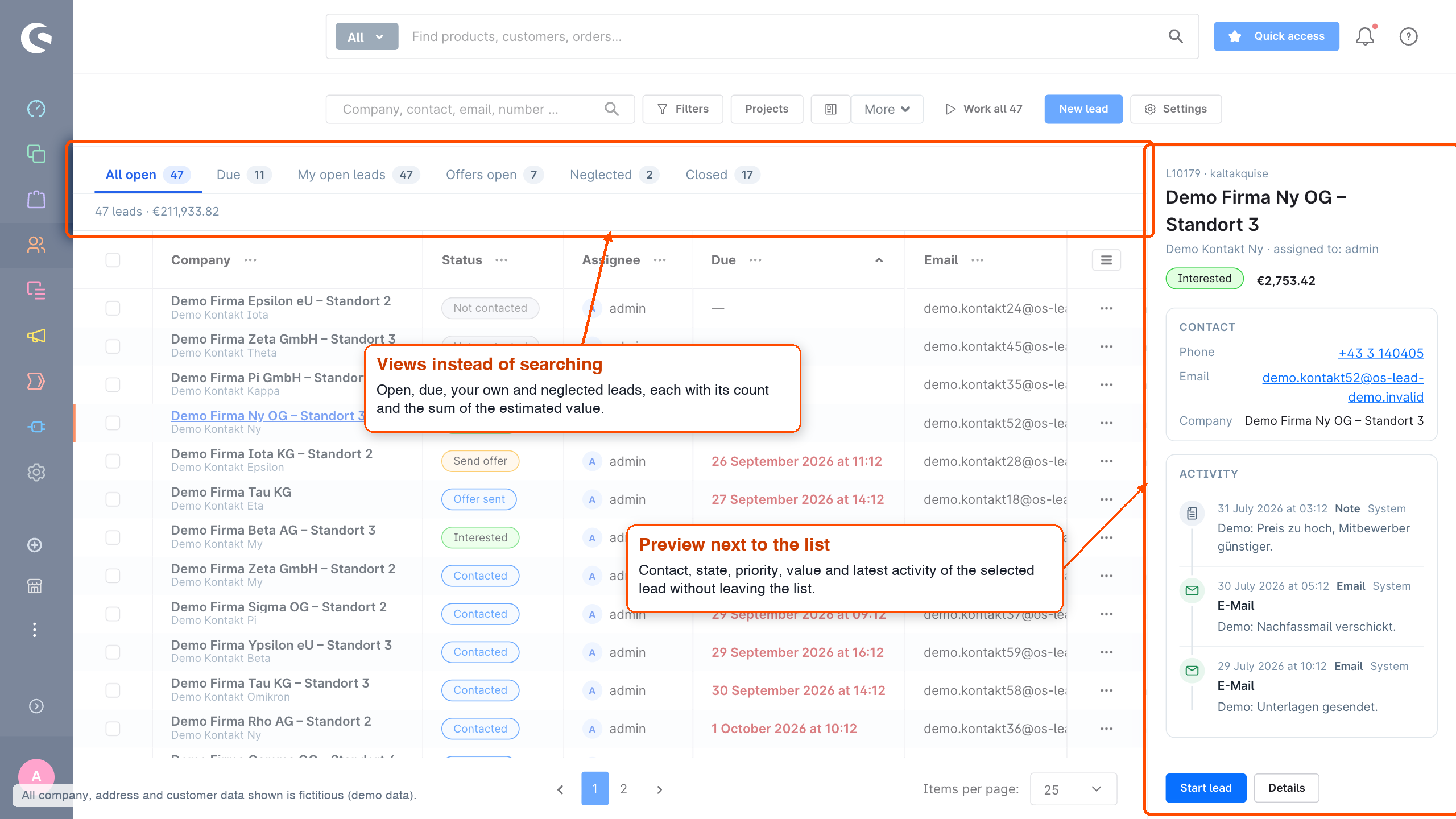Viewport: 1456px width, 819px height.
Task: Open the All search scope dropdown
Action: pos(367,36)
